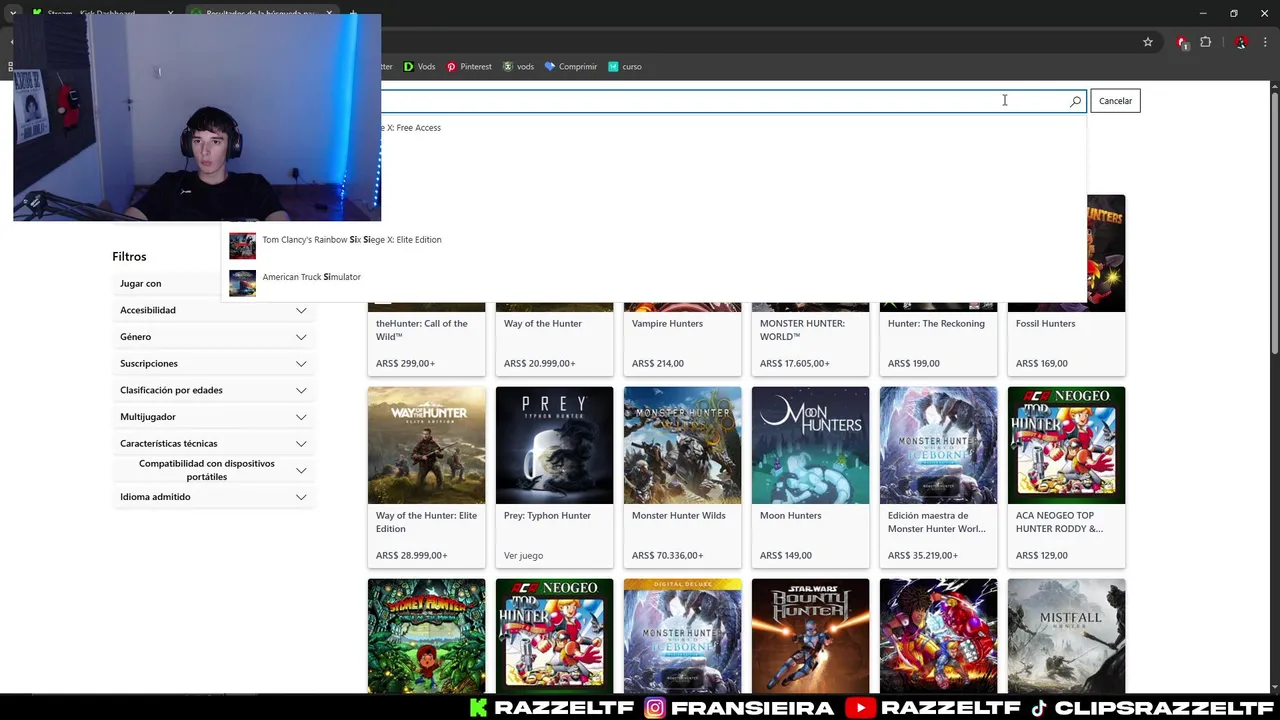Click American Truck Simulator suggestion thumbnail
Image resolution: width=1280 pixels, height=720 pixels.
[242, 283]
